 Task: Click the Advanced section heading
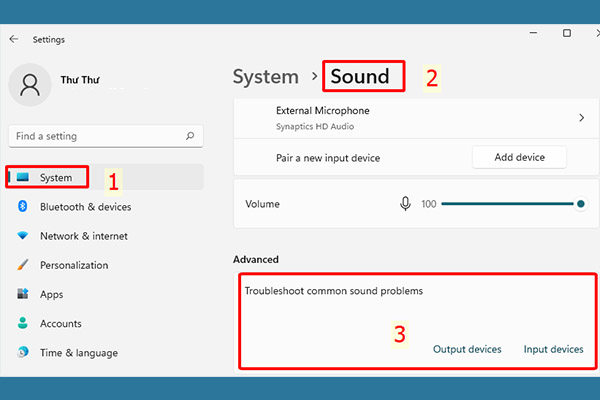coord(256,259)
